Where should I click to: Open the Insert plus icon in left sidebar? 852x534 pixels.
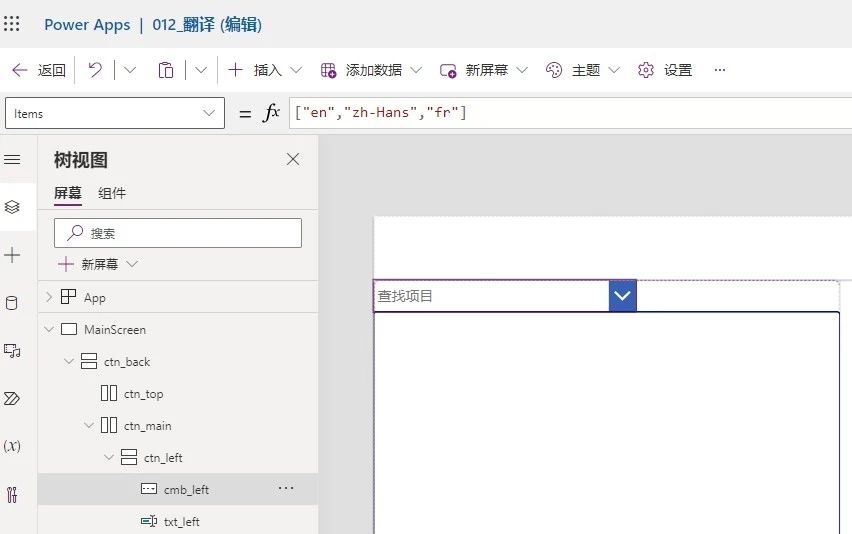[x=12, y=256]
